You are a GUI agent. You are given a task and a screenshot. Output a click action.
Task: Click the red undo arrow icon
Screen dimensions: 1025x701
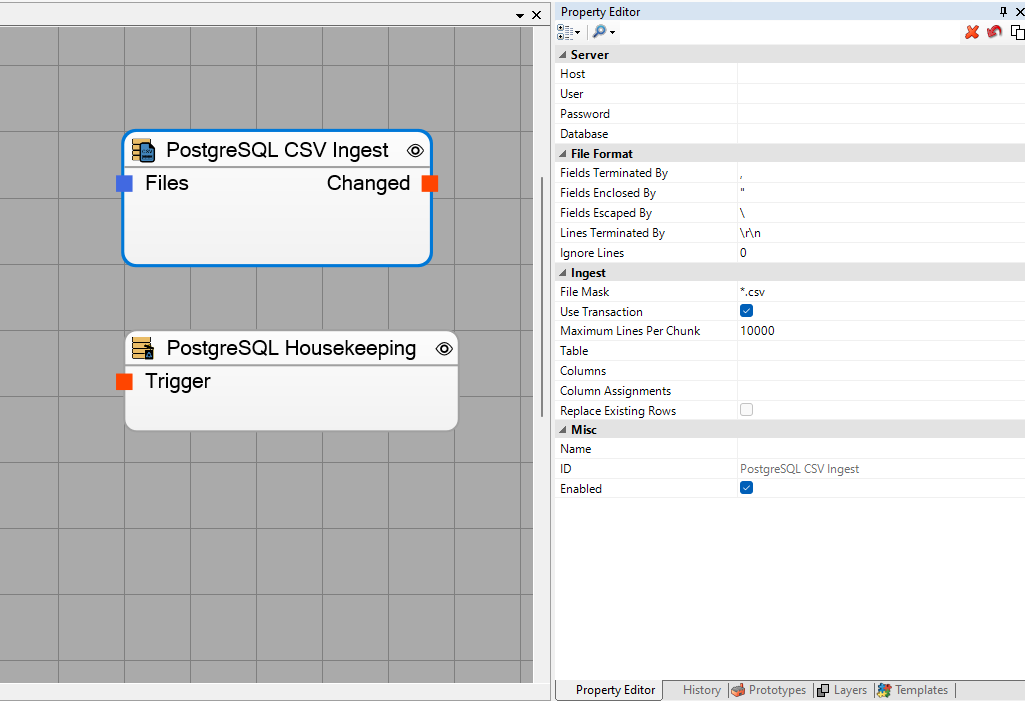click(x=994, y=31)
